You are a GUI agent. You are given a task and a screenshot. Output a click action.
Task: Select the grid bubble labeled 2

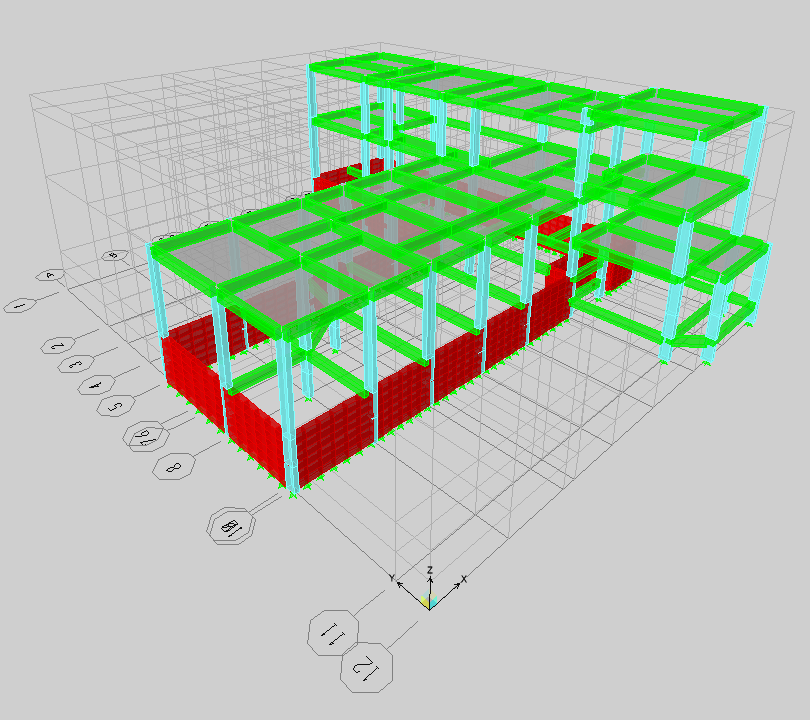click(x=57, y=345)
